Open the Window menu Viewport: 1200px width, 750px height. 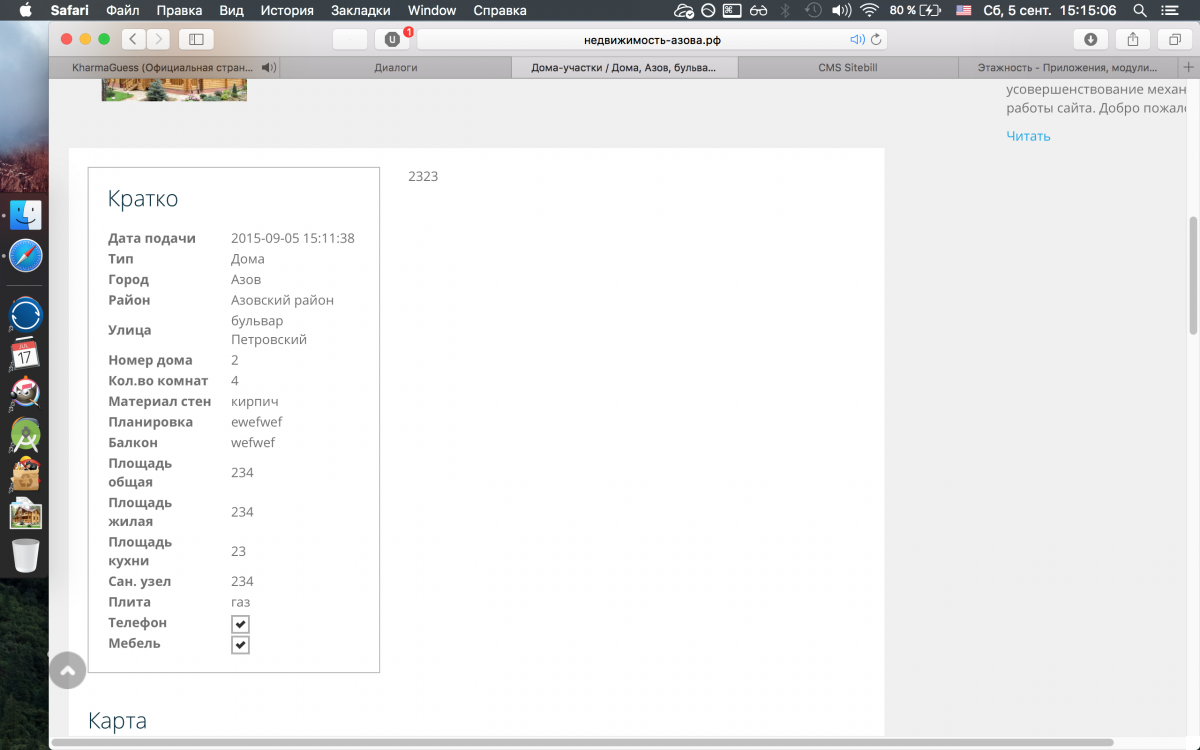coord(432,10)
